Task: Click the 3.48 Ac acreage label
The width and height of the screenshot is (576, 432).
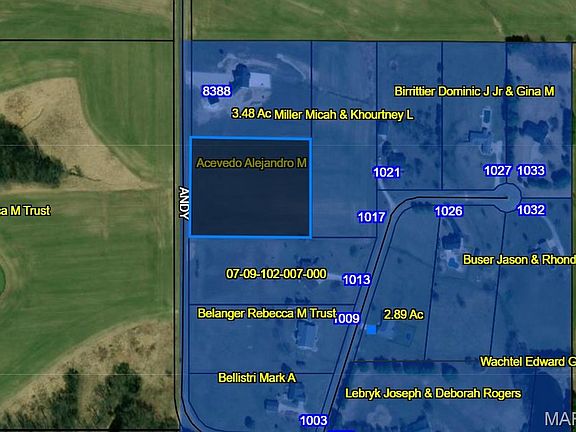Action: [x=252, y=113]
